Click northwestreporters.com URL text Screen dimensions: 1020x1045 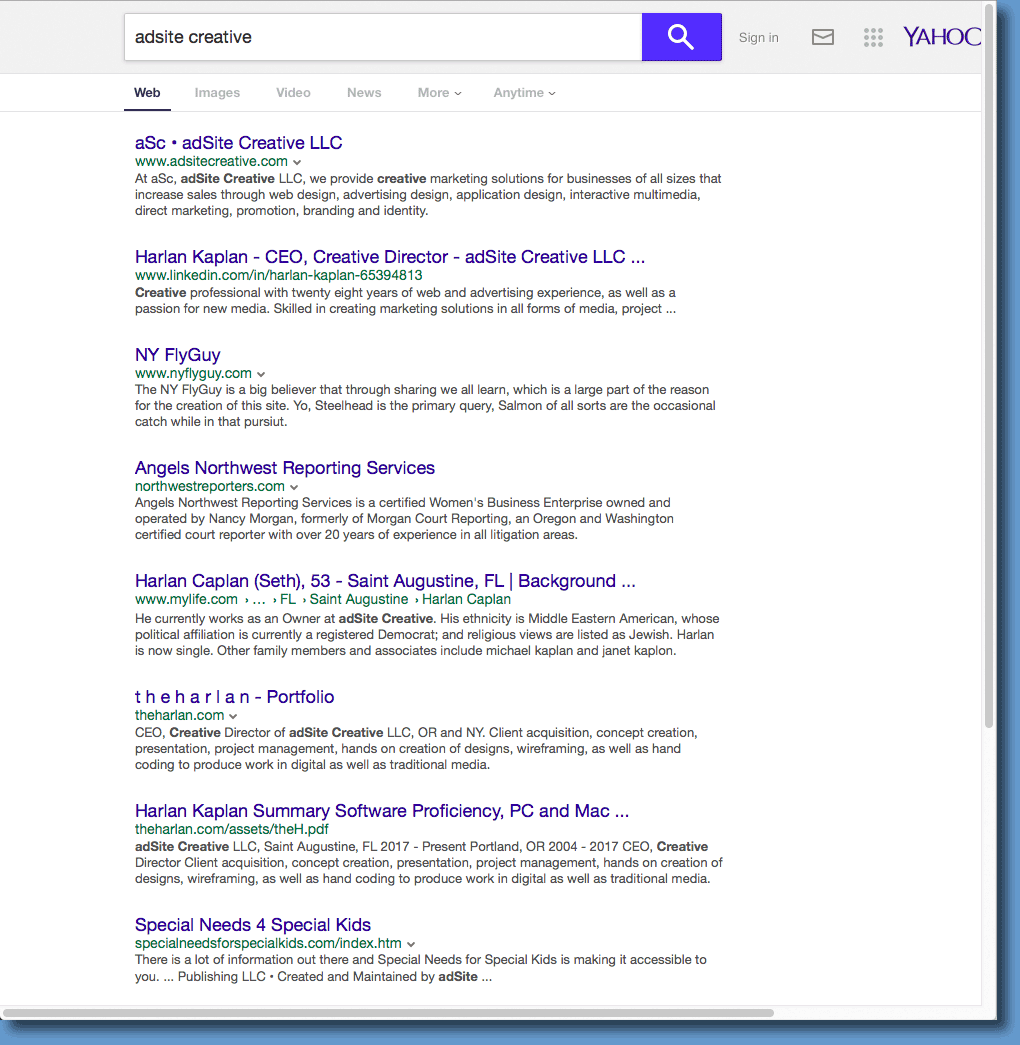pos(210,487)
